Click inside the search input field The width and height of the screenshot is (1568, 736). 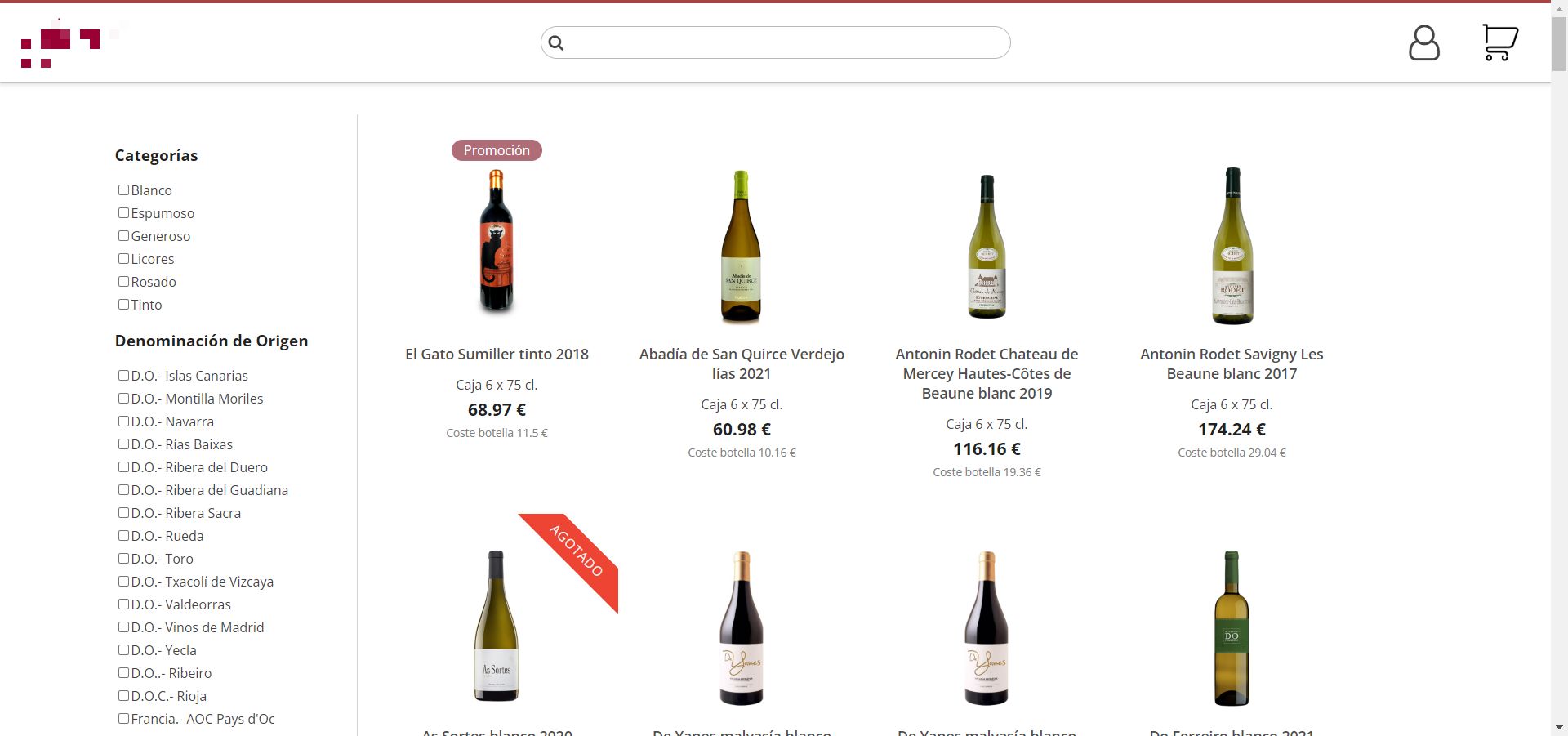click(774, 42)
